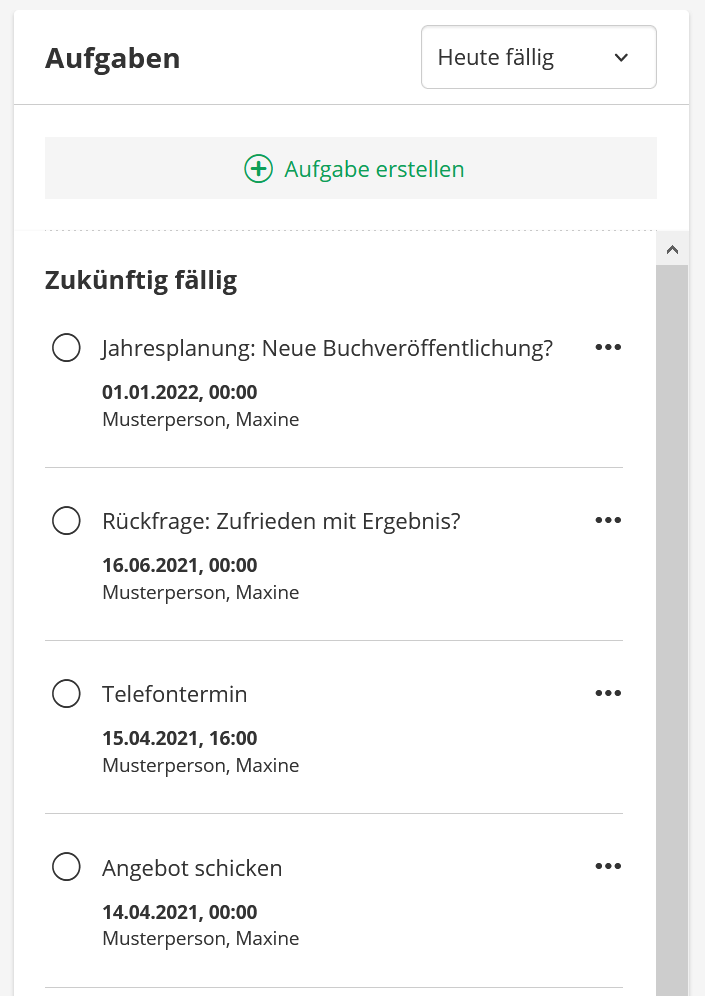Click the 'Aufgabe erstellen' button text
This screenshot has width=705, height=996.
(374, 169)
